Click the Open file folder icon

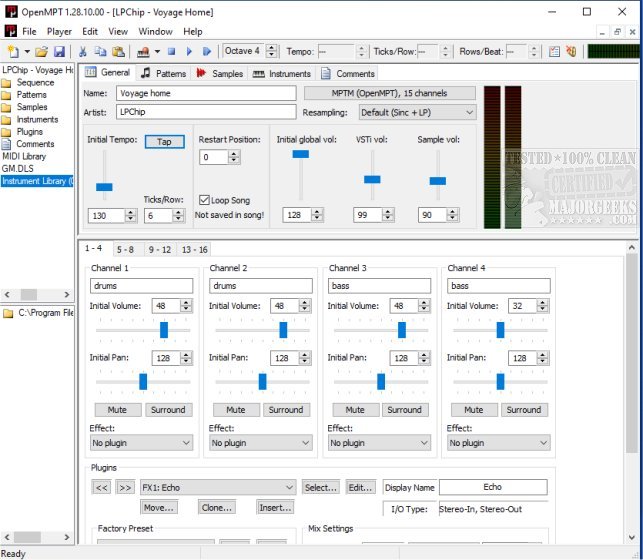(x=42, y=51)
